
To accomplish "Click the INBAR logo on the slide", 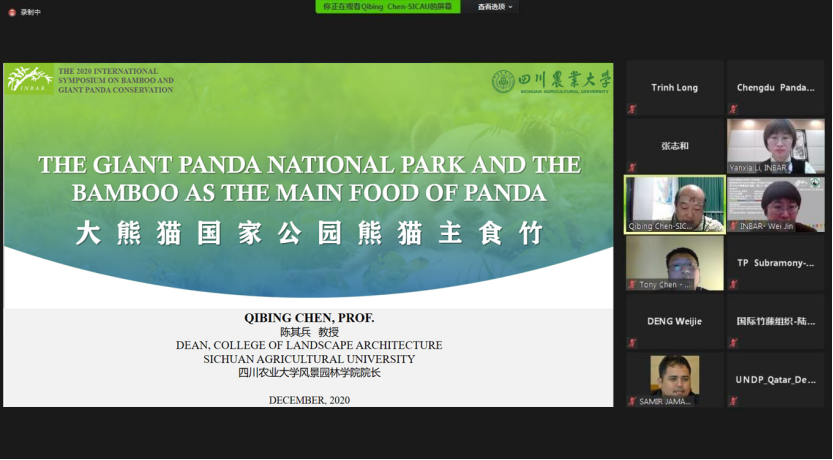I will (29, 79).
